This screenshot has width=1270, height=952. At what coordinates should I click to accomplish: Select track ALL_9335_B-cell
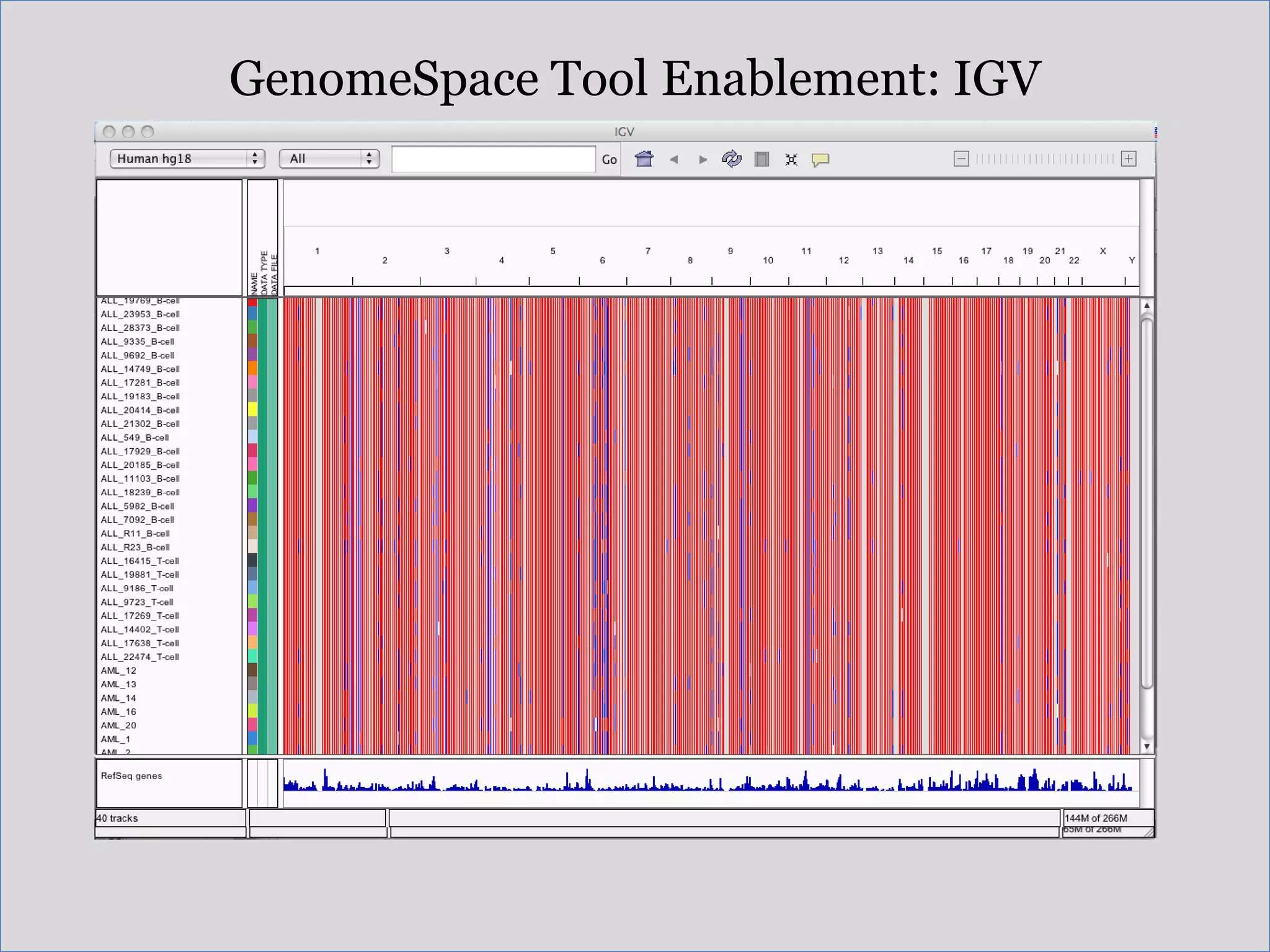138,342
